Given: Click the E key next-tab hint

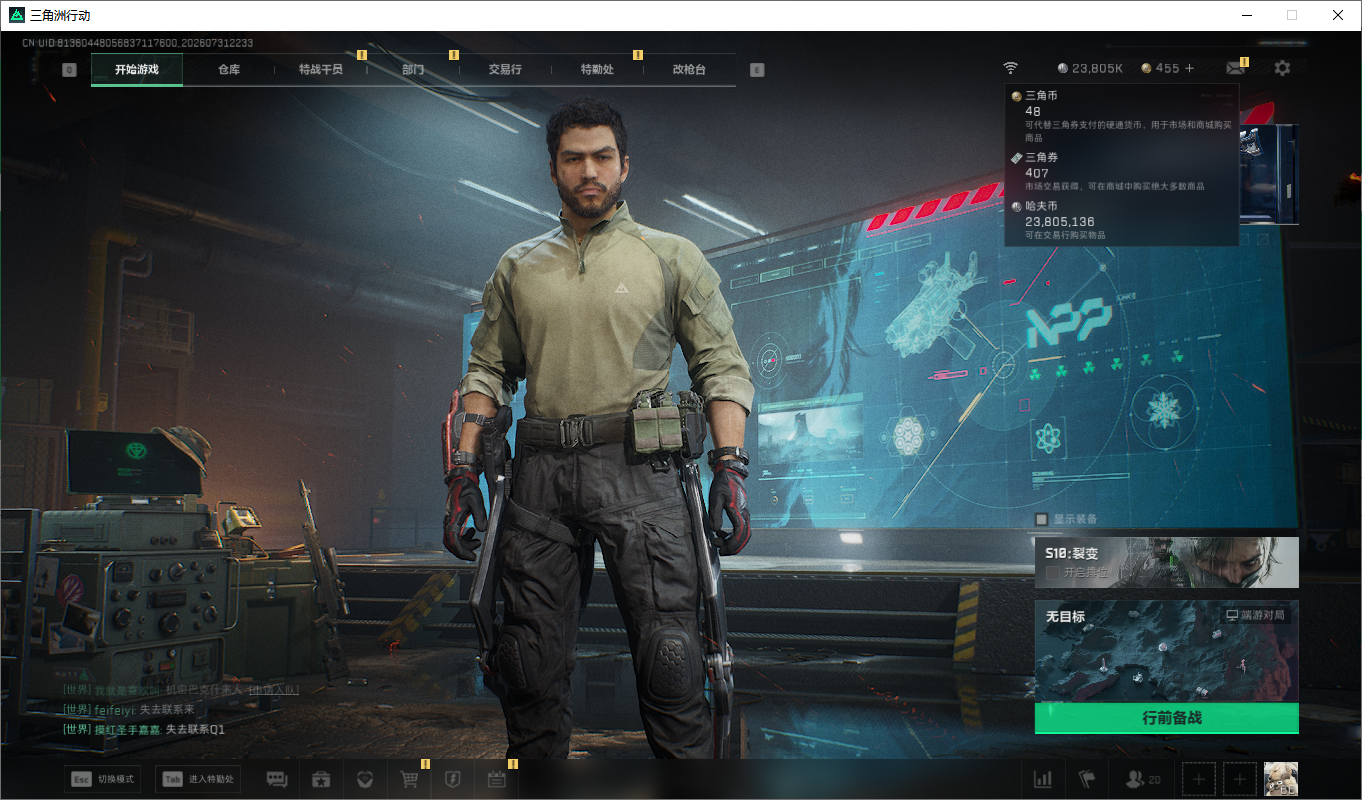Looking at the screenshot, I should tap(757, 70).
